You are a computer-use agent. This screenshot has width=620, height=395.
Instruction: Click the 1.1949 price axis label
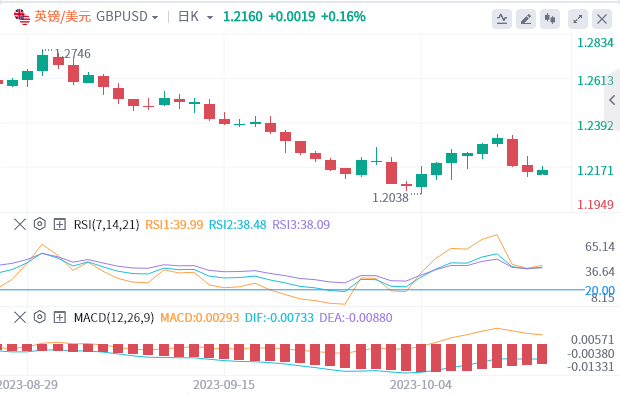point(595,205)
